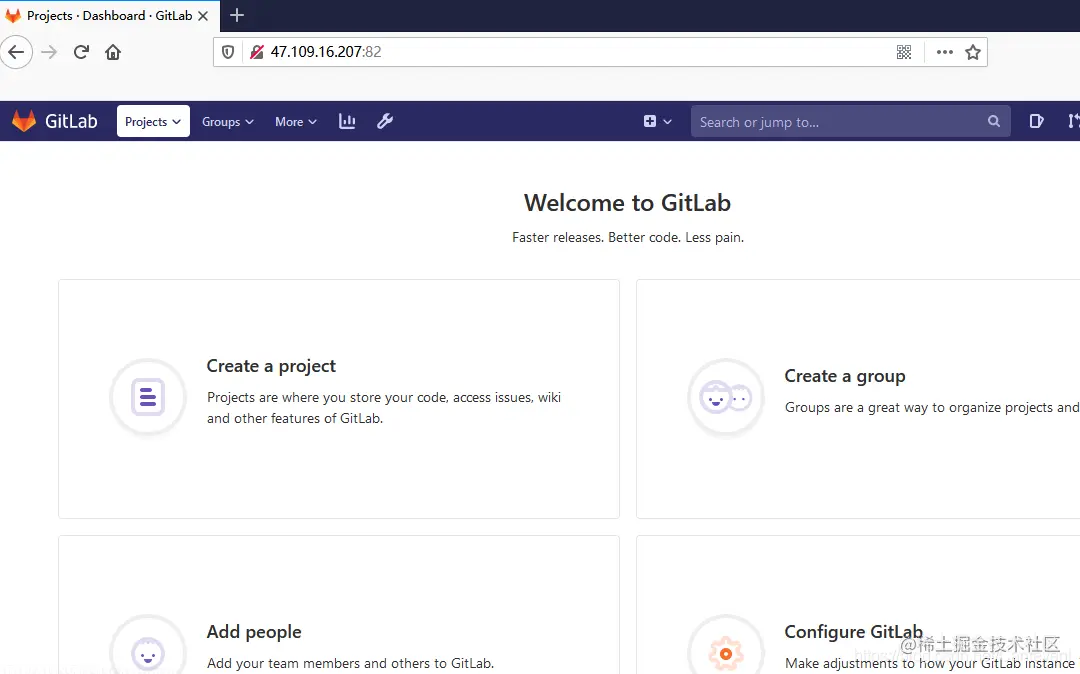Click the insecure connection lock icon
The height and width of the screenshot is (674, 1080).
pos(256,52)
